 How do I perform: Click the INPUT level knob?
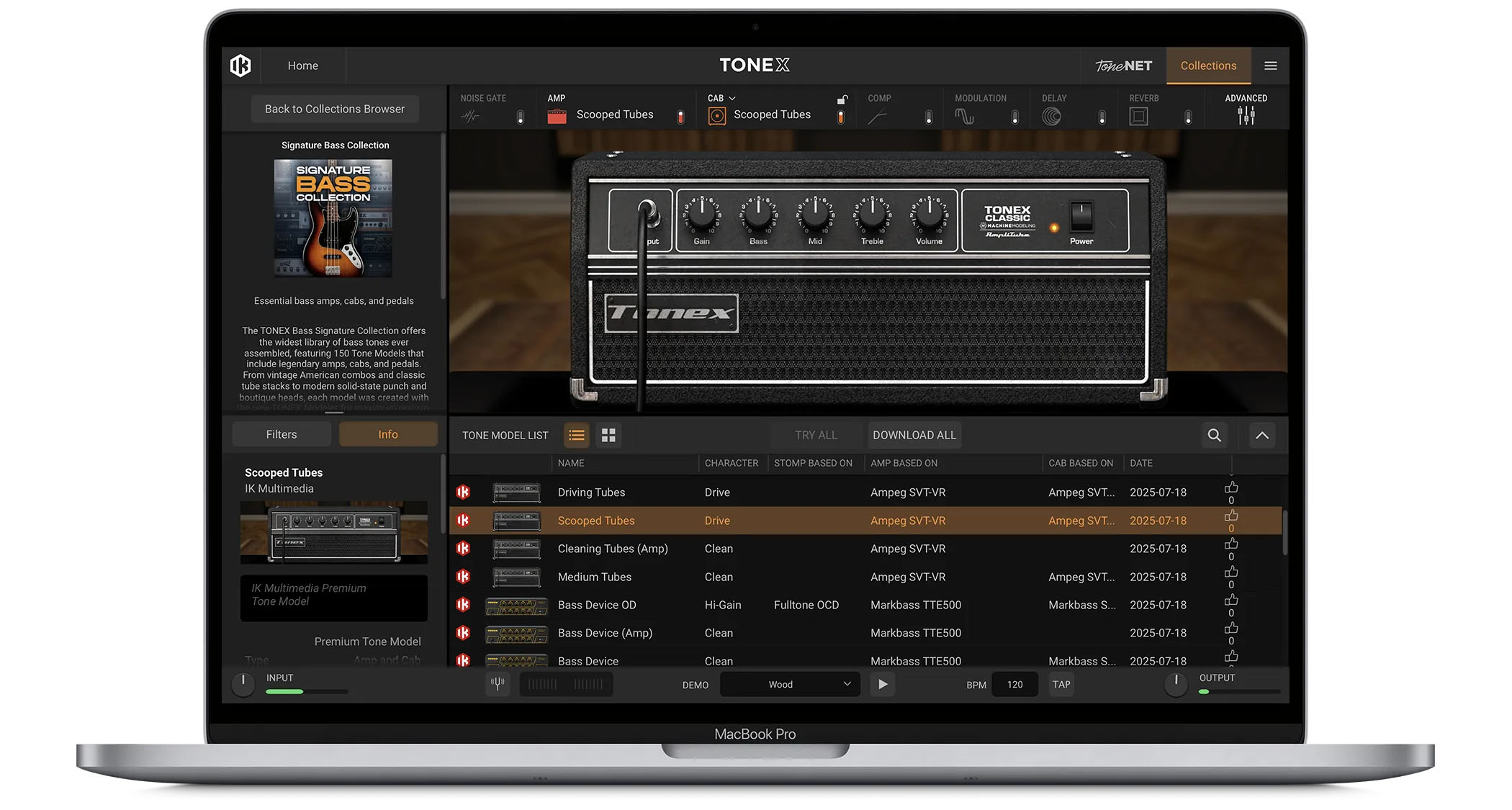(243, 683)
